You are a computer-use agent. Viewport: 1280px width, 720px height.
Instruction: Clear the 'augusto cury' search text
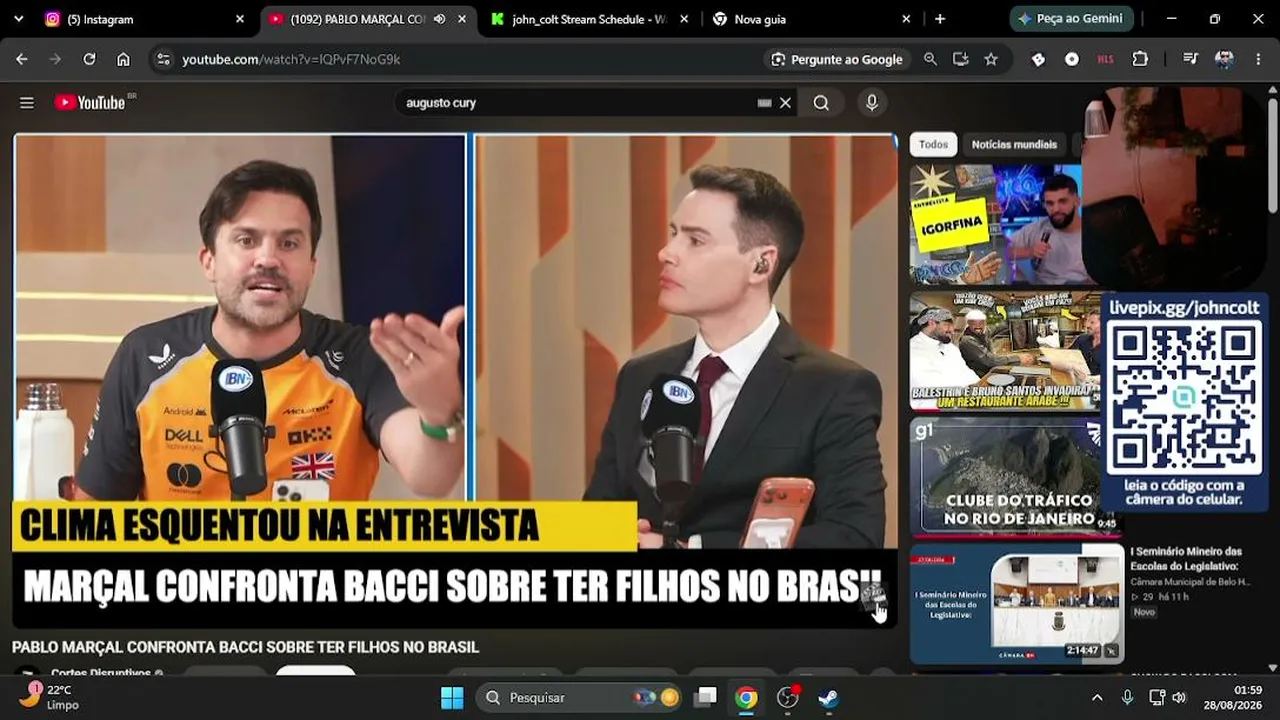point(786,103)
